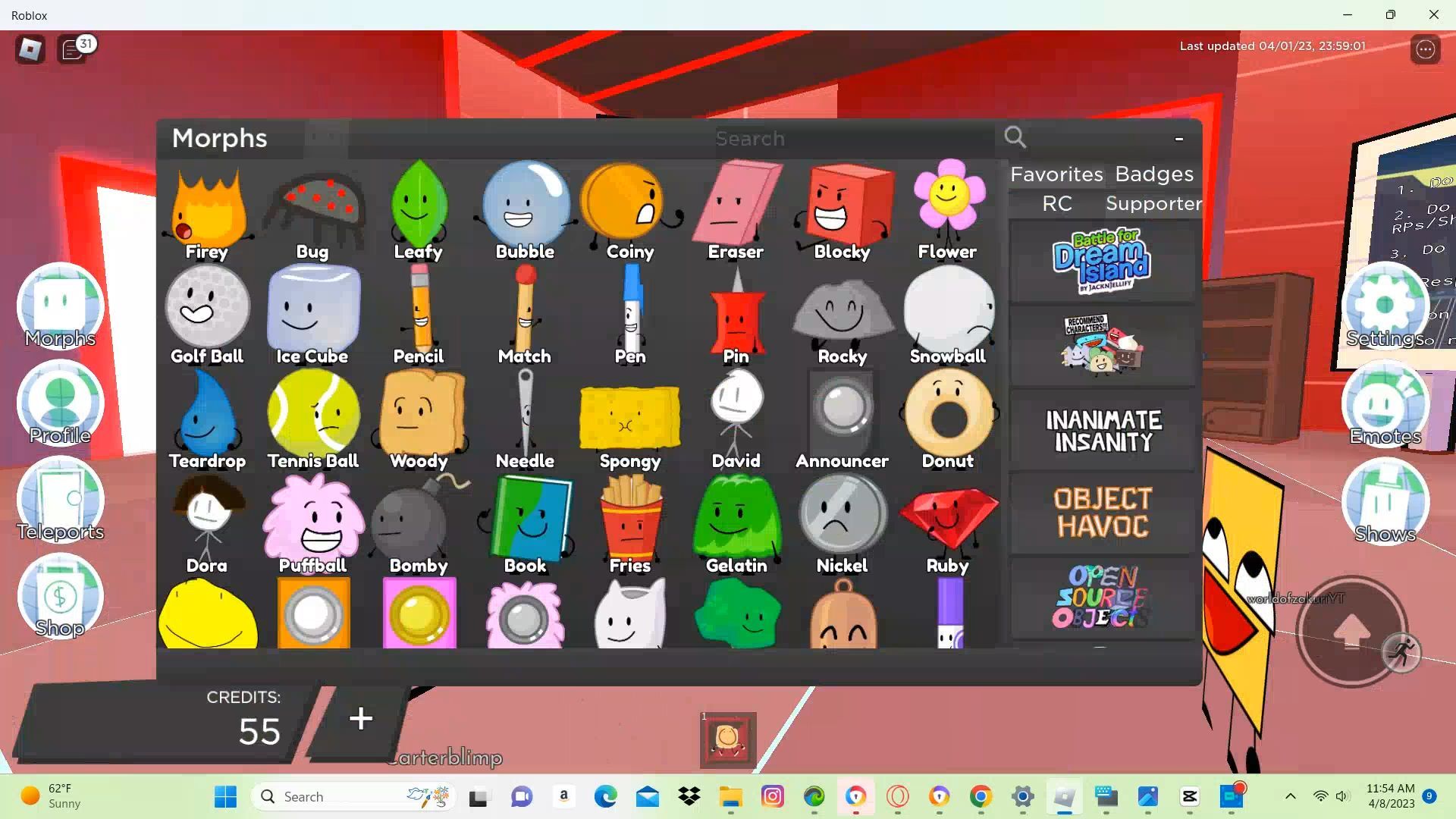Open the Emotes menu
The image size is (1456, 819).
pos(1385,404)
